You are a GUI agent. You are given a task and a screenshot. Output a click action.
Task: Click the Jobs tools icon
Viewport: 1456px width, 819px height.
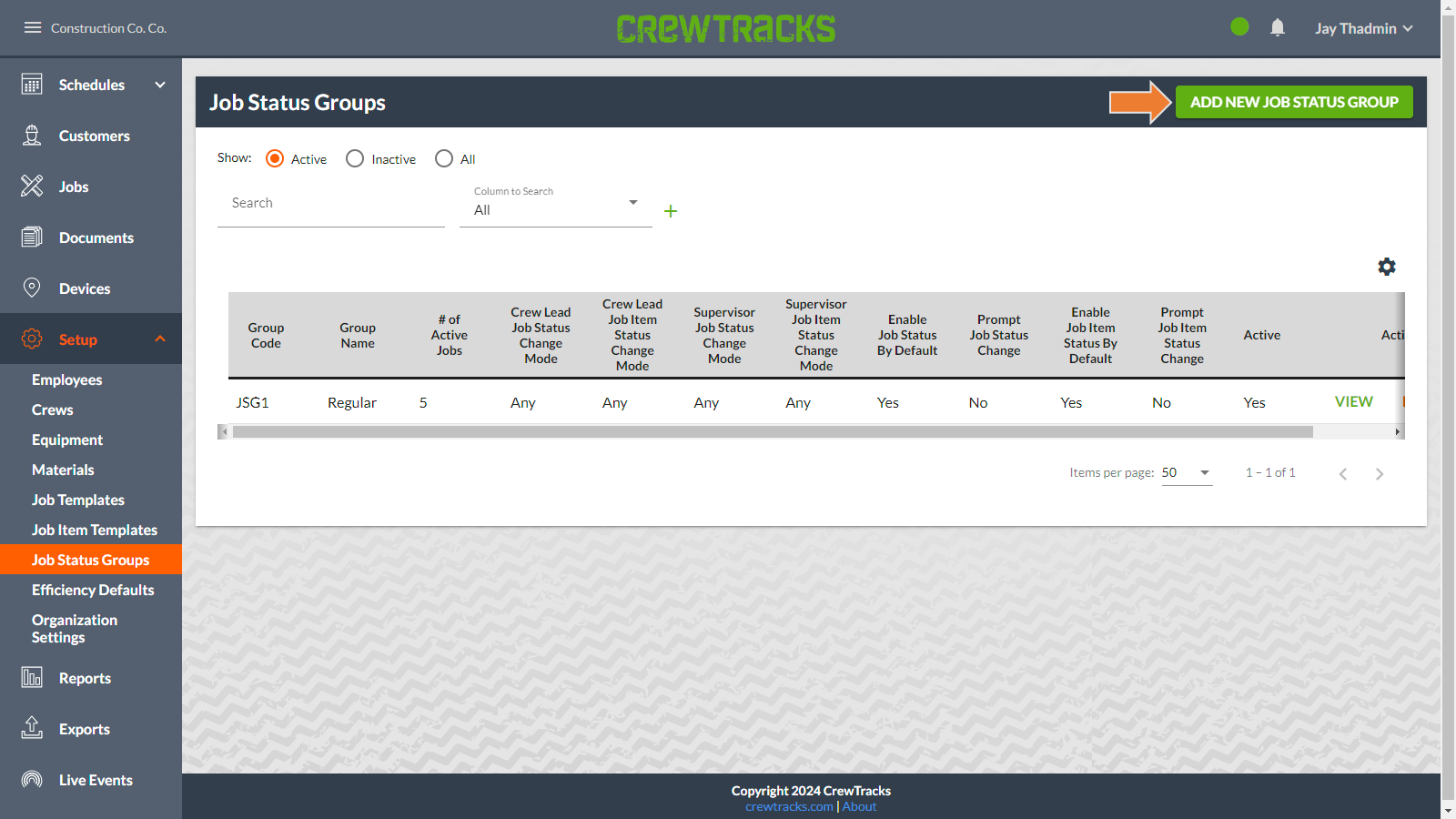[x=32, y=187]
